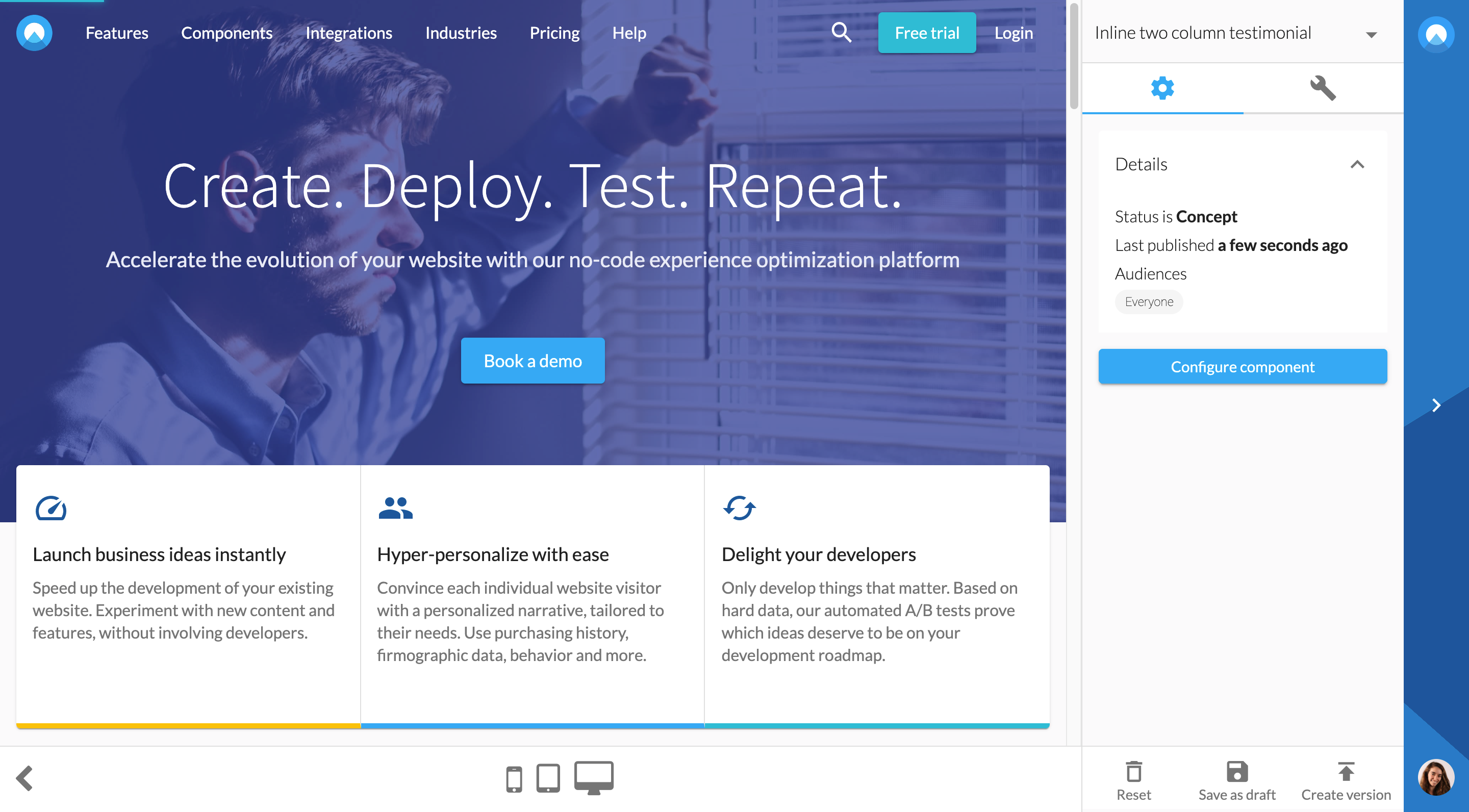The image size is (1469, 812).
Task: Collapse the Details section
Action: pos(1357,164)
